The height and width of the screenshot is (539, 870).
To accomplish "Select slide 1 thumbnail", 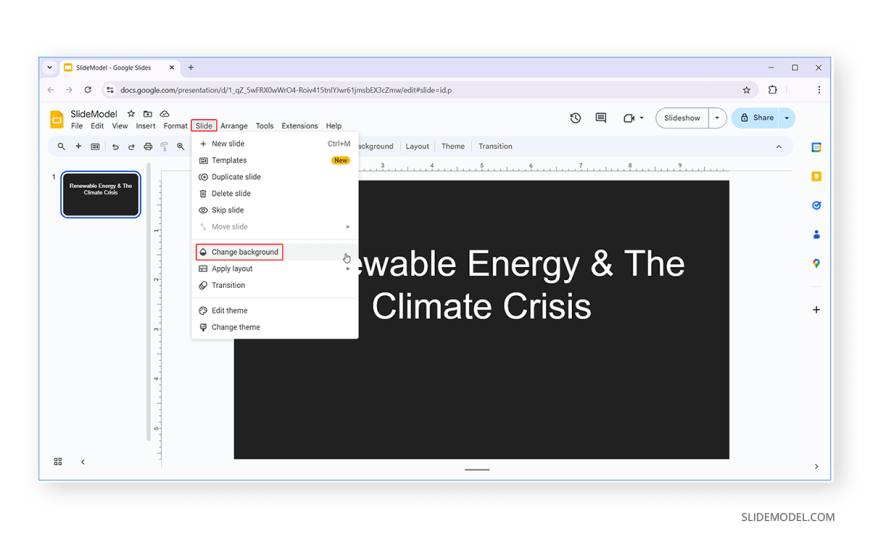I will pyautogui.click(x=100, y=194).
